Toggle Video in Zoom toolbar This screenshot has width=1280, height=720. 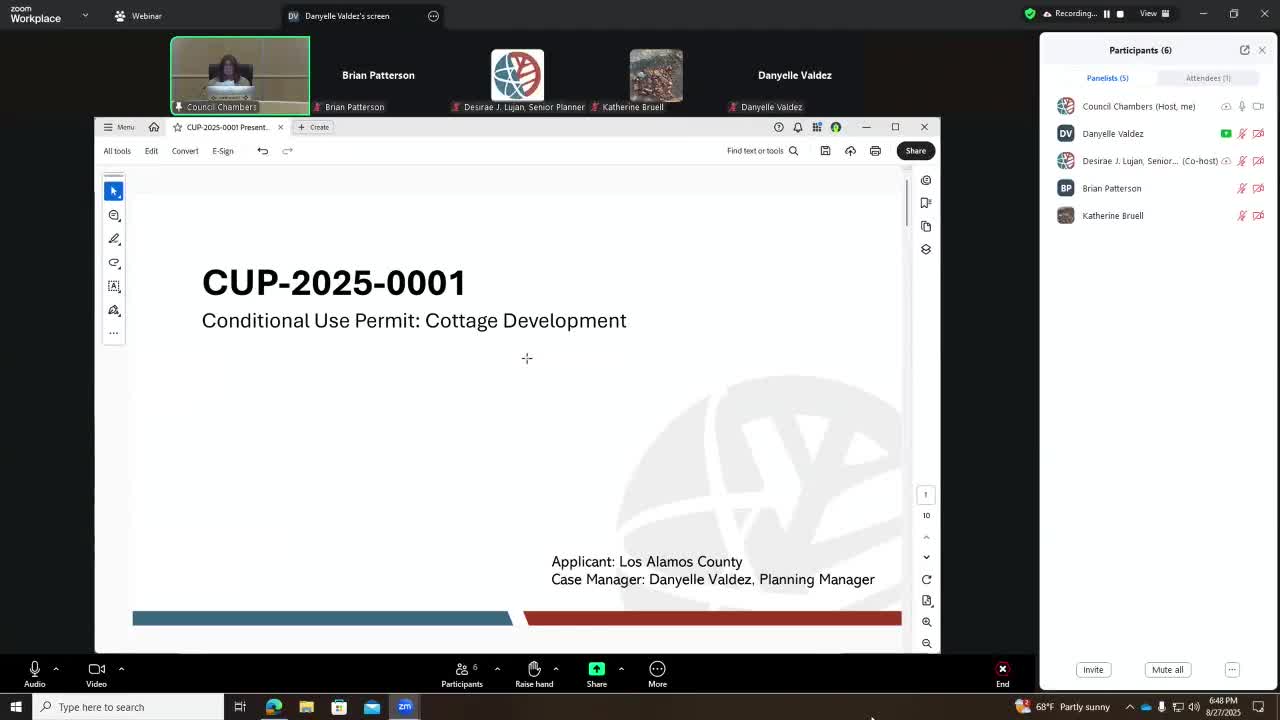[x=96, y=674]
